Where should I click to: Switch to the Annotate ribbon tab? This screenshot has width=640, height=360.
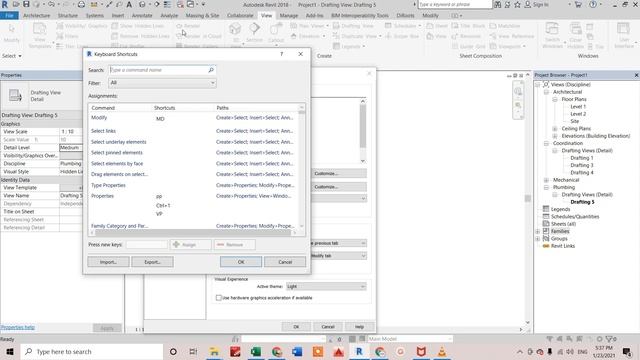[142, 16]
